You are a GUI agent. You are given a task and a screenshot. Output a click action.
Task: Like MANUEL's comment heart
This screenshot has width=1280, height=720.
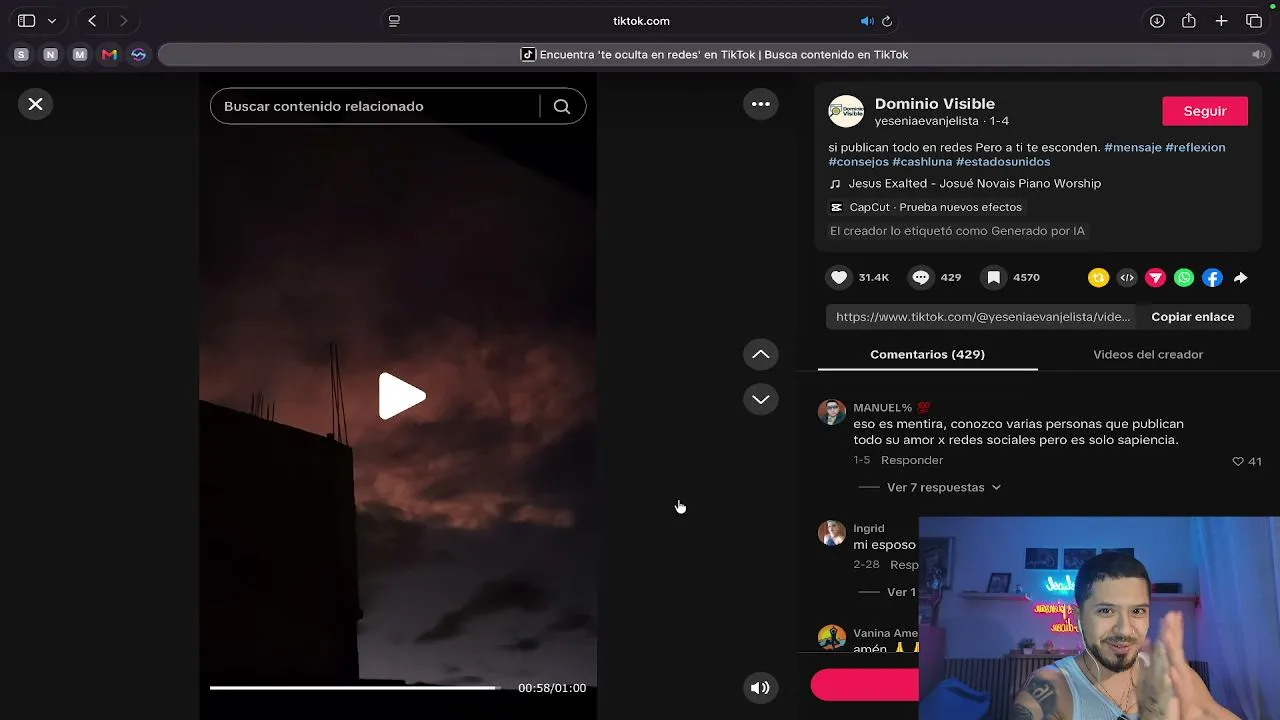(1237, 461)
